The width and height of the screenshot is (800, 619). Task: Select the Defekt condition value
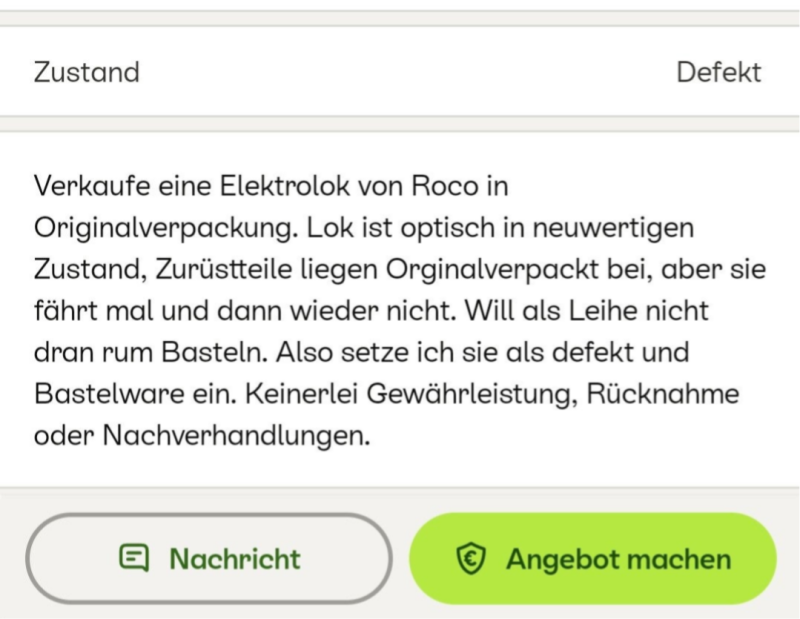(x=718, y=72)
